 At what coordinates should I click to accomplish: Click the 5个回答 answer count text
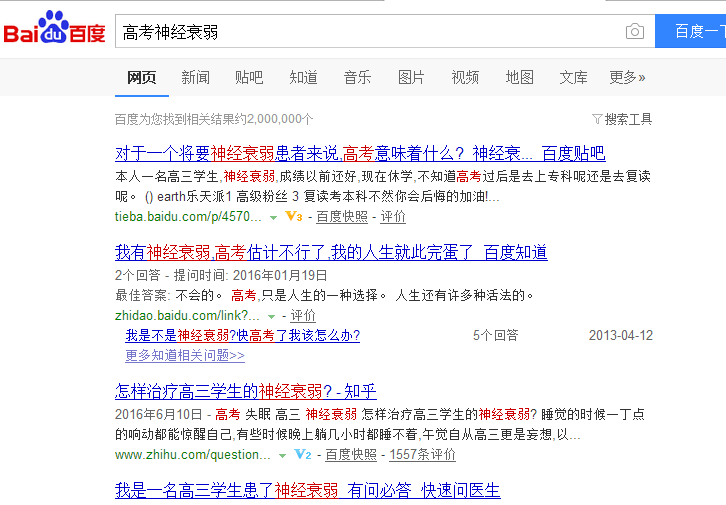pyautogui.click(x=495, y=336)
